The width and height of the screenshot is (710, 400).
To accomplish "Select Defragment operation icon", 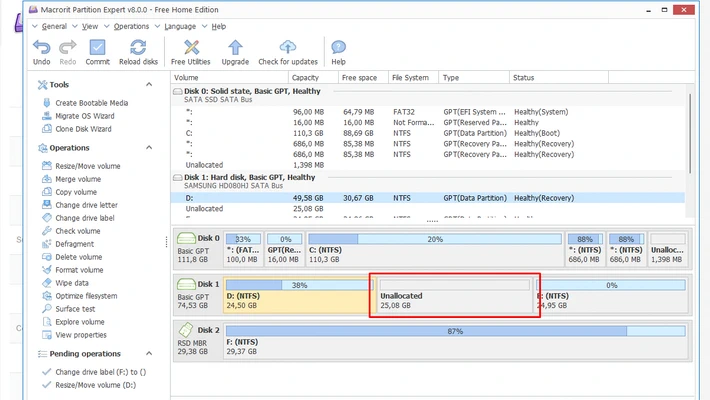I will (x=46, y=244).
